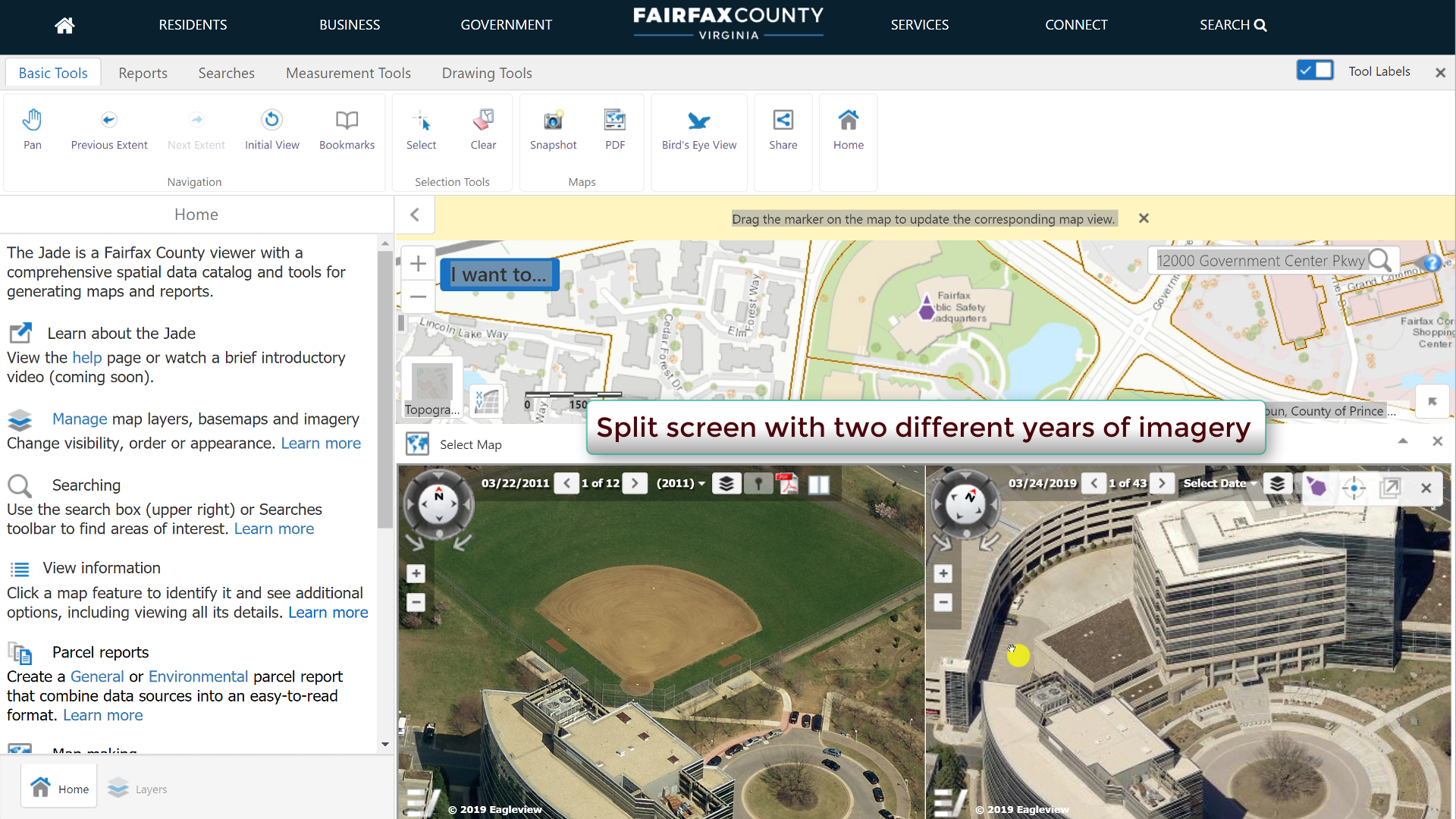Open BUSINESS menu
The height and width of the screenshot is (819, 1456).
[x=350, y=25]
